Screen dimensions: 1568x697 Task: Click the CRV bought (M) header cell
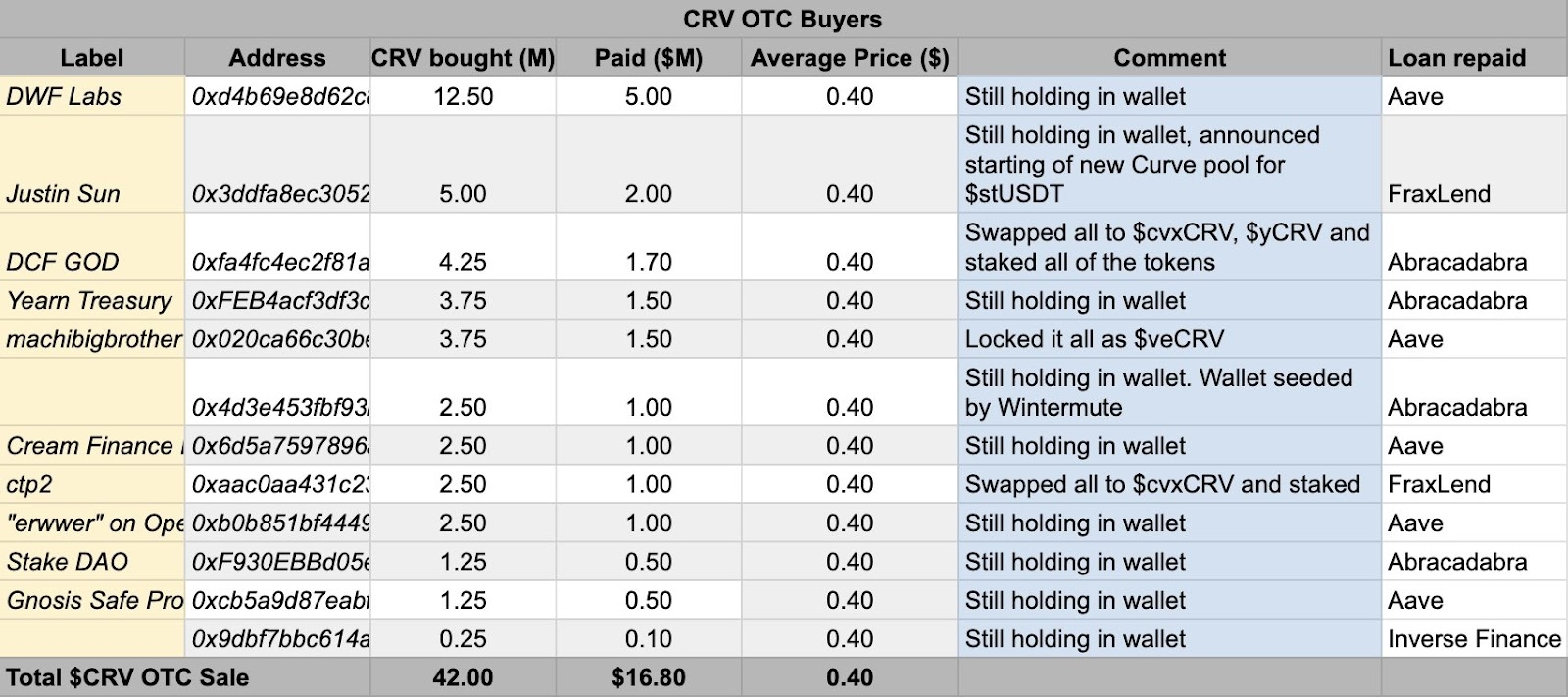tap(464, 58)
